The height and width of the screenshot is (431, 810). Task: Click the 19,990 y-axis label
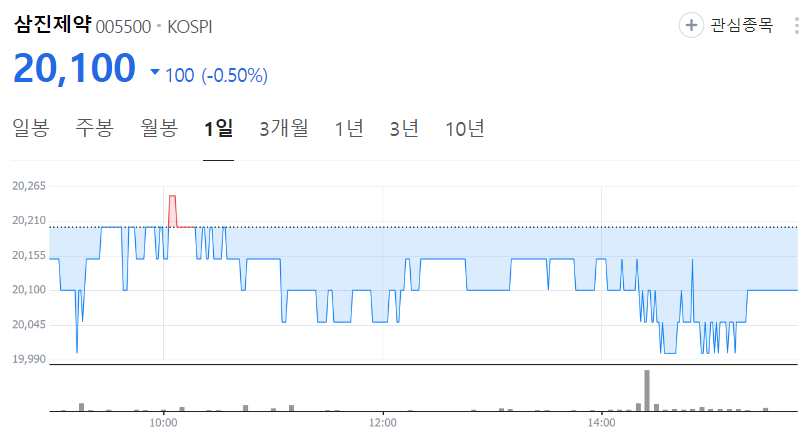tap(29, 359)
